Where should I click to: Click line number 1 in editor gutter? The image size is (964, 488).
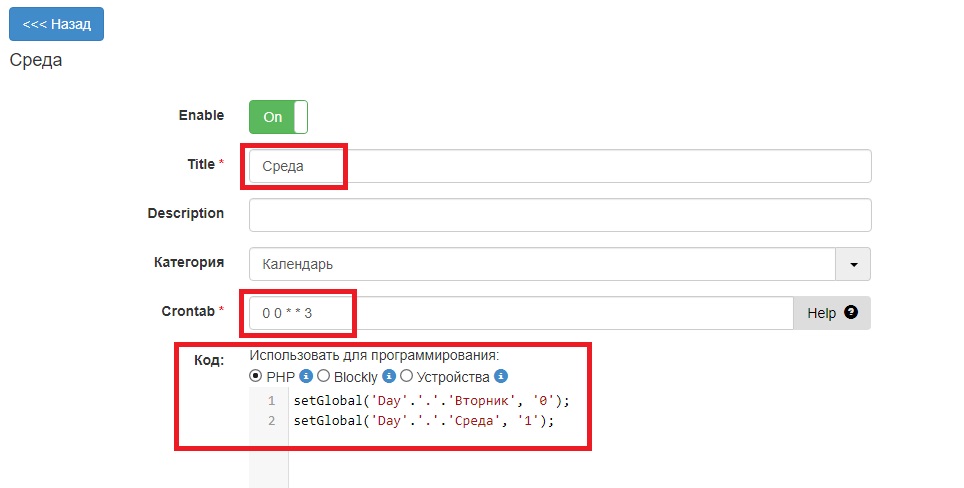pyautogui.click(x=271, y=401)
